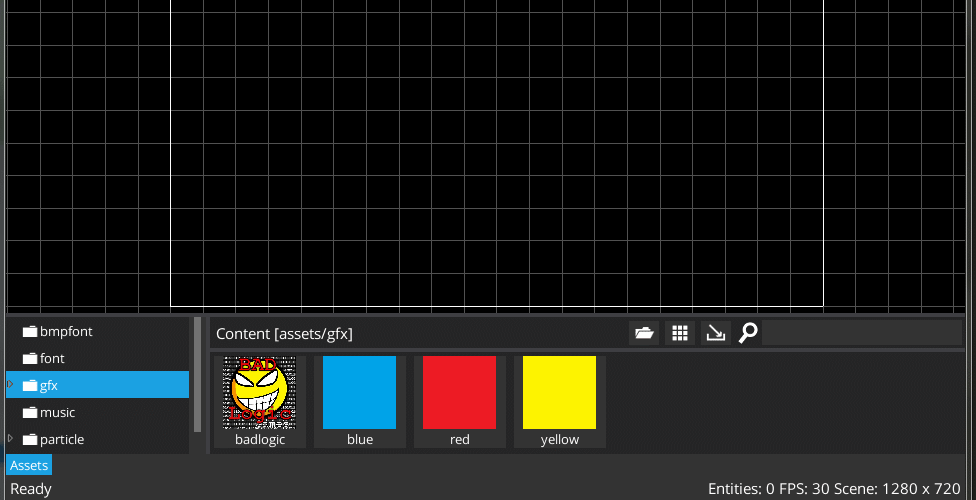Click the particle folder icon
976x500 pixels.
point(30,440)
